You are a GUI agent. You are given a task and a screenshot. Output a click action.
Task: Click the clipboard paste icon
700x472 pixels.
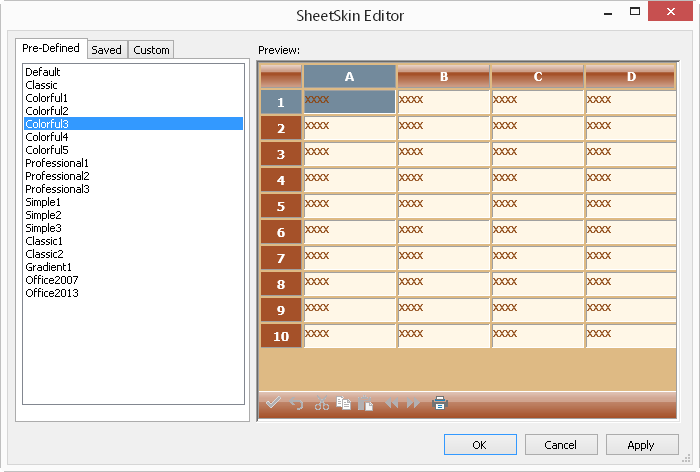tap(365, 403)
